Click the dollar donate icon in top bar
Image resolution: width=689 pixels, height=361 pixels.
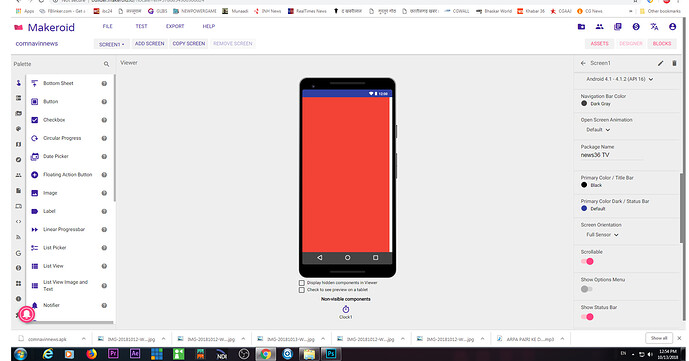636,27
